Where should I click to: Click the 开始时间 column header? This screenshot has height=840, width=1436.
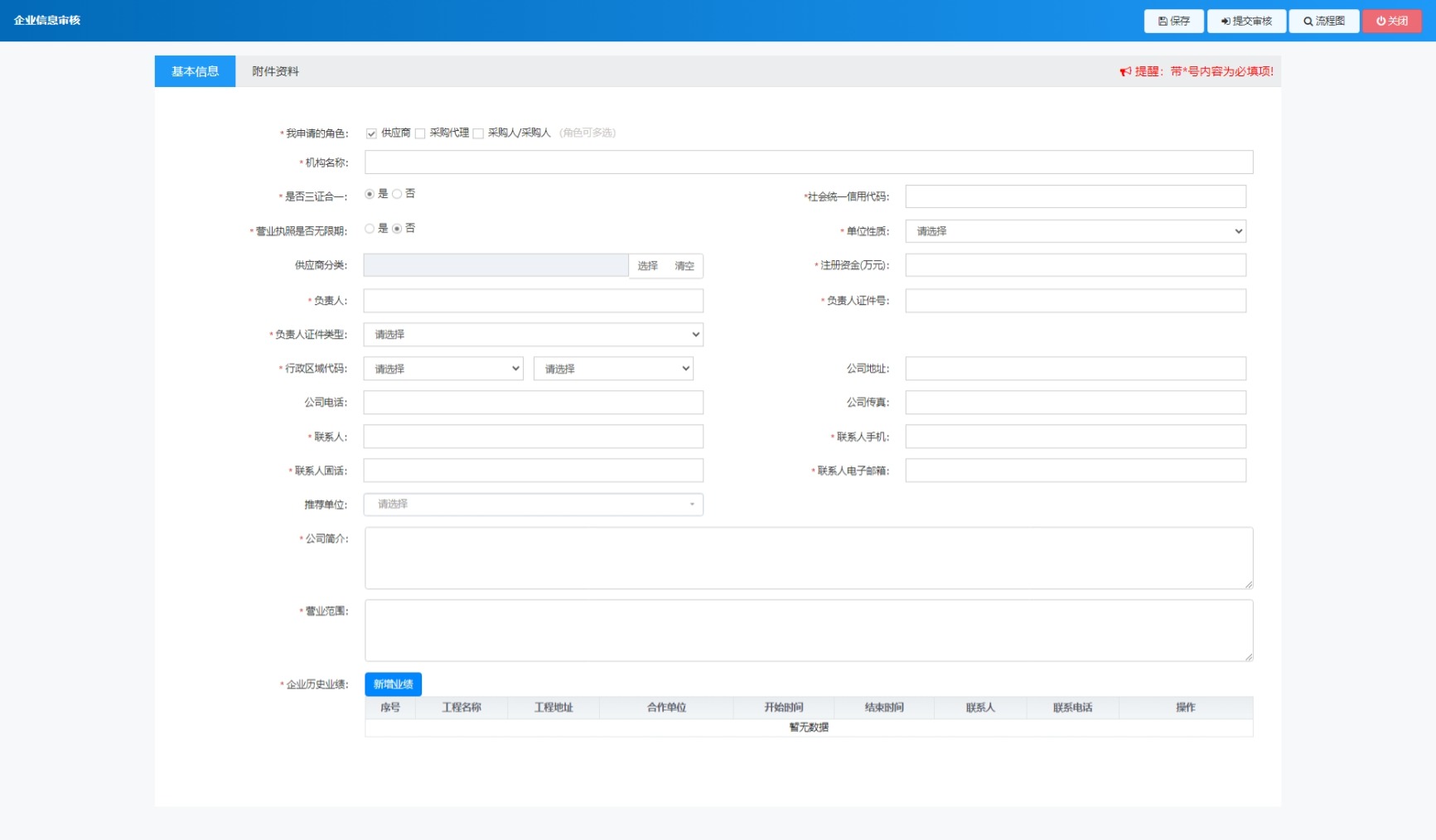click(784, 707)
